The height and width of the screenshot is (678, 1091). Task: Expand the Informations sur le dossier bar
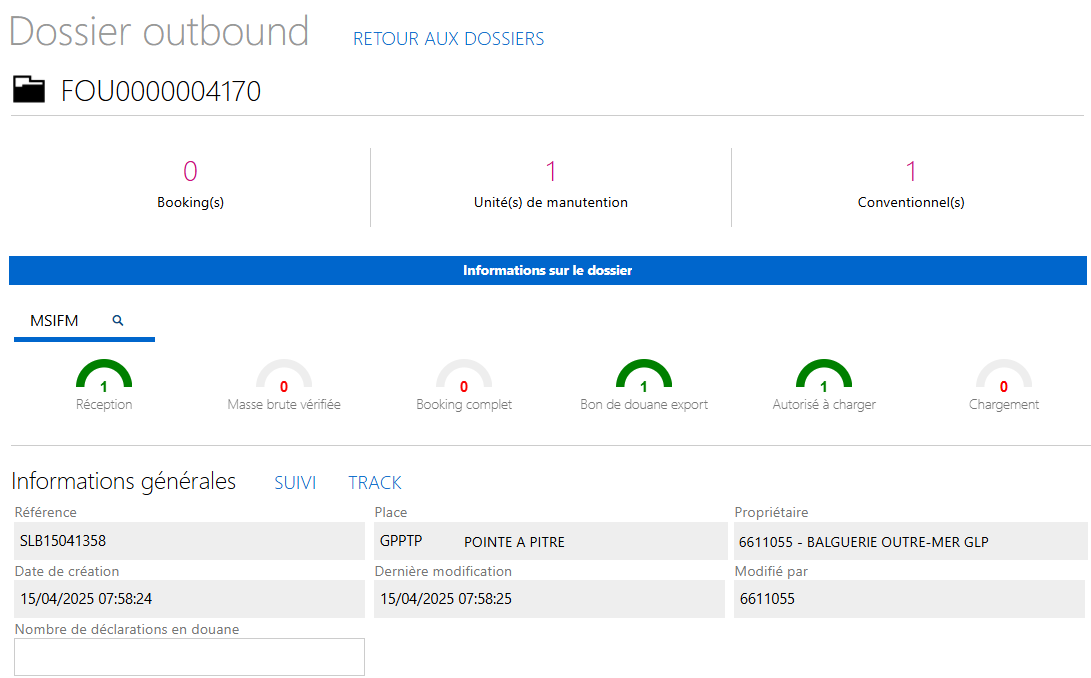click(x=547, y=270)
